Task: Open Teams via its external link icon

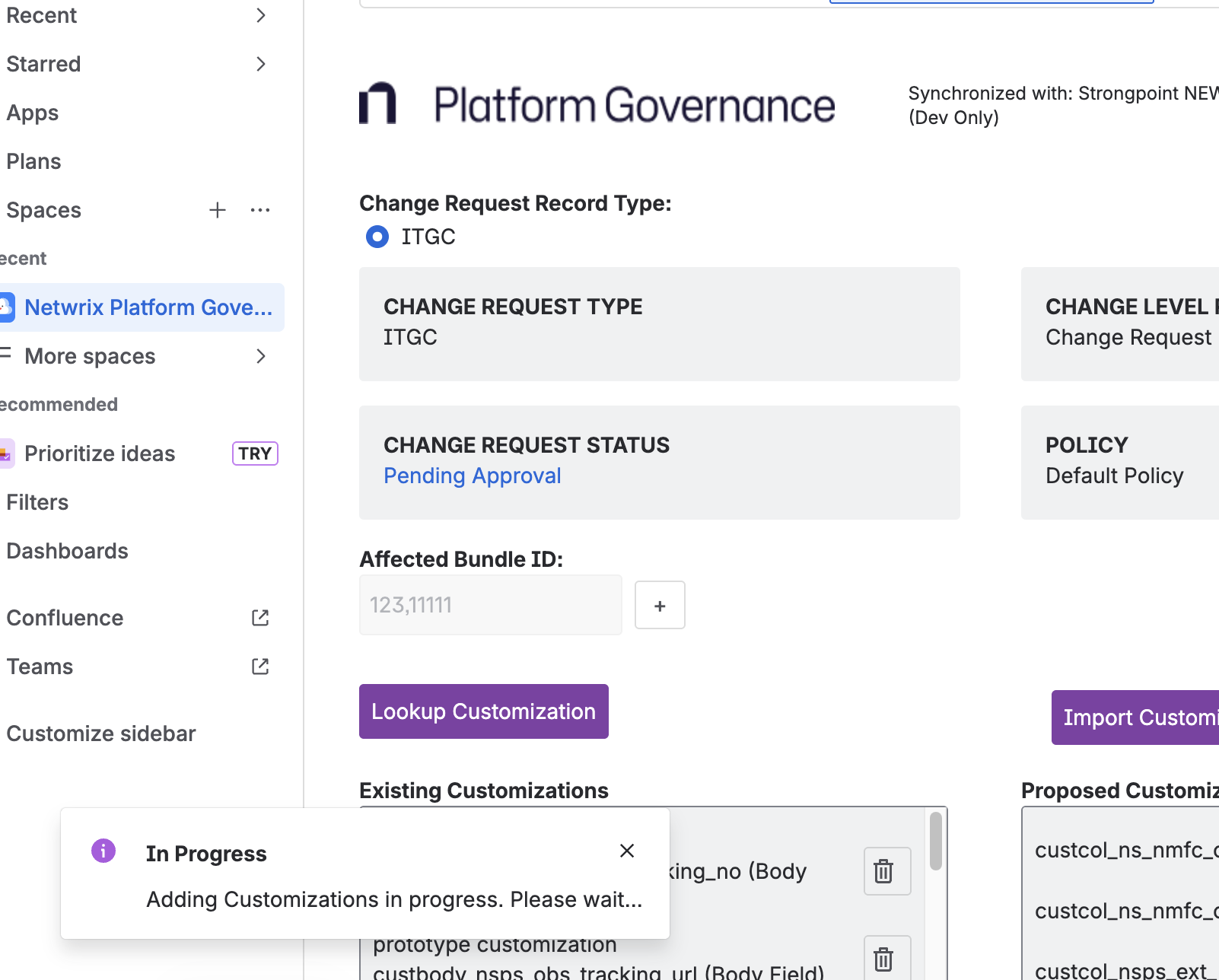Action: click(x=259, y=667)
